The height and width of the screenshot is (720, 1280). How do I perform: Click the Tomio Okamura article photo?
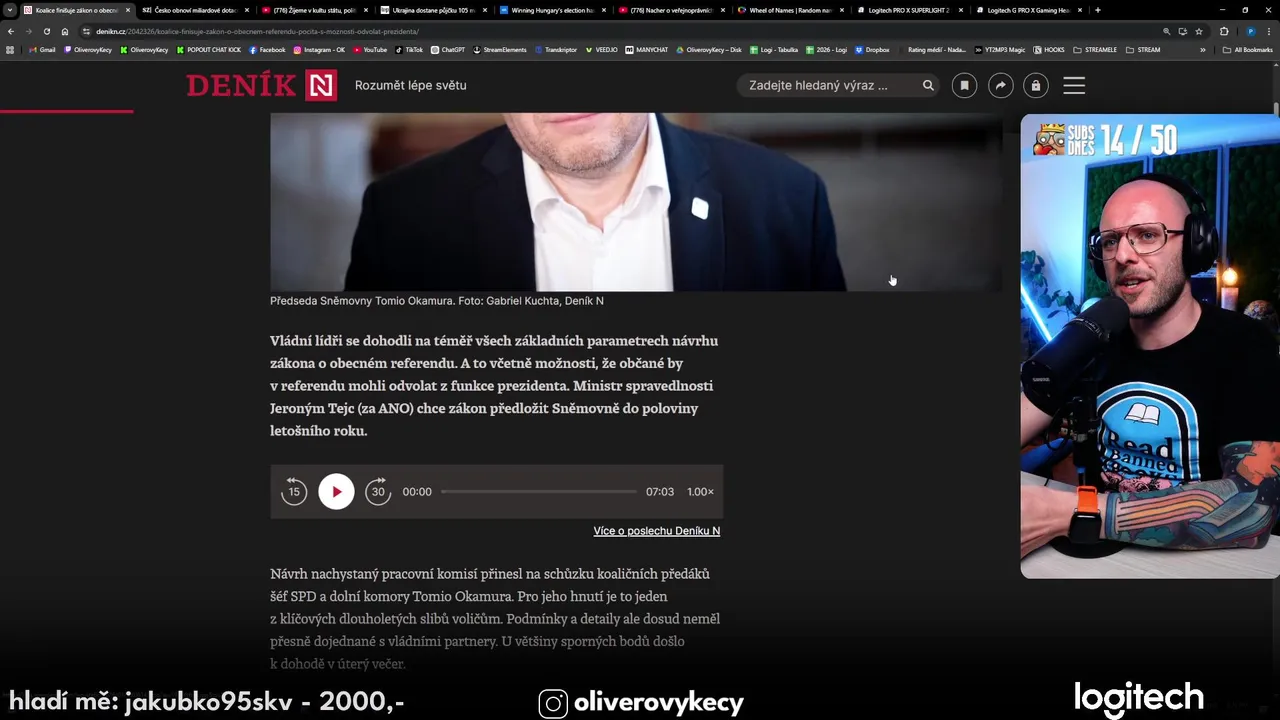[x=636, y=202]
